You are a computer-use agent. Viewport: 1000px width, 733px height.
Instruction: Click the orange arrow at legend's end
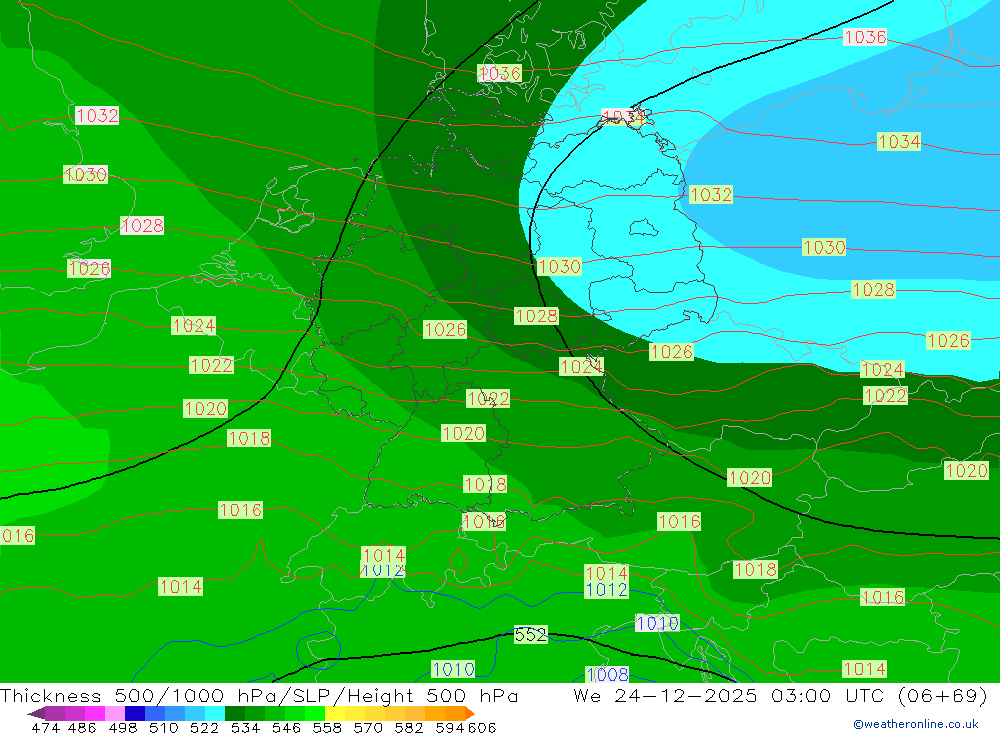pos(470,713)
